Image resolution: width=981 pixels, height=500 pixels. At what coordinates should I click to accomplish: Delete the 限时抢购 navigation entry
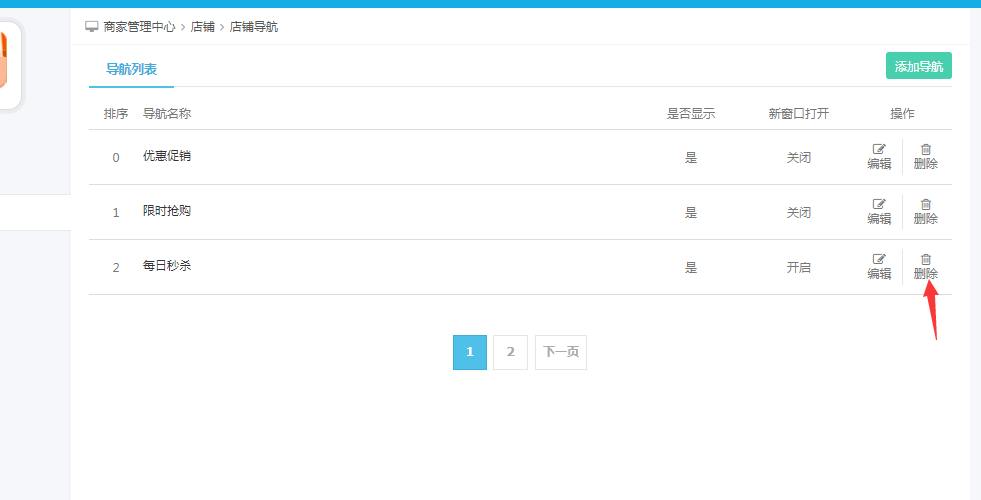click(925, 211)
